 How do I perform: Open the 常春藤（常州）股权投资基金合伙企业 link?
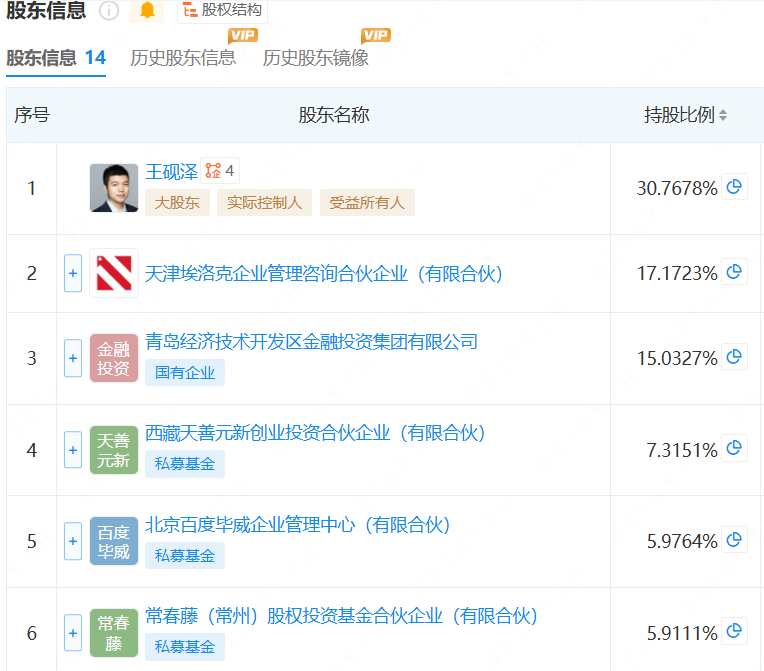[341, 616]
